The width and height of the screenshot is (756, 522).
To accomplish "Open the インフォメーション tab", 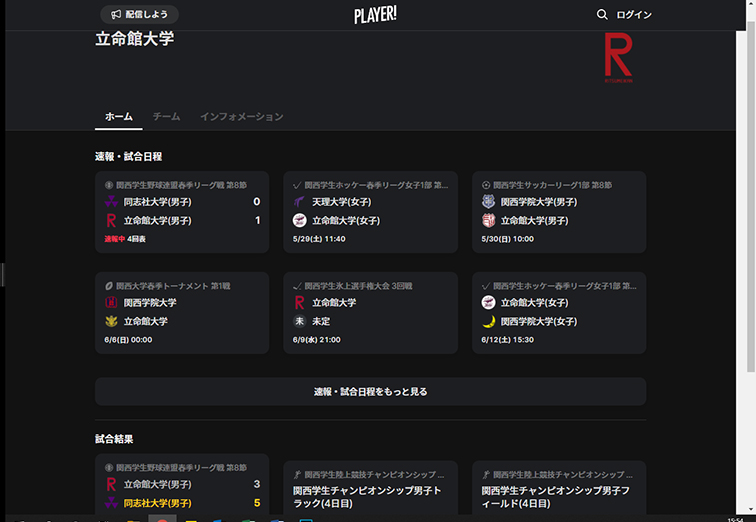I will tap(242, 117).
